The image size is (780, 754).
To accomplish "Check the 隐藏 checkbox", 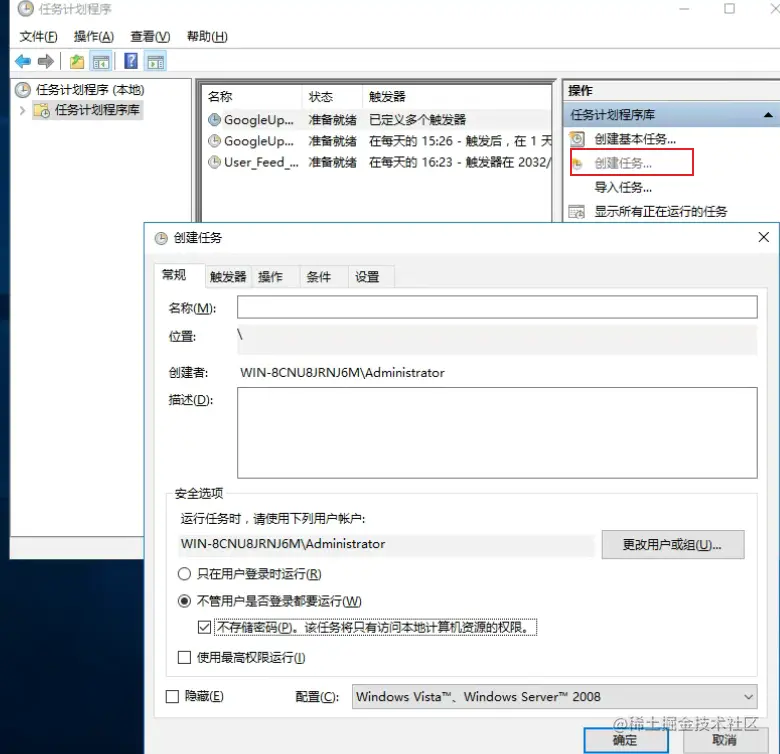I will [x=172, y=696].
